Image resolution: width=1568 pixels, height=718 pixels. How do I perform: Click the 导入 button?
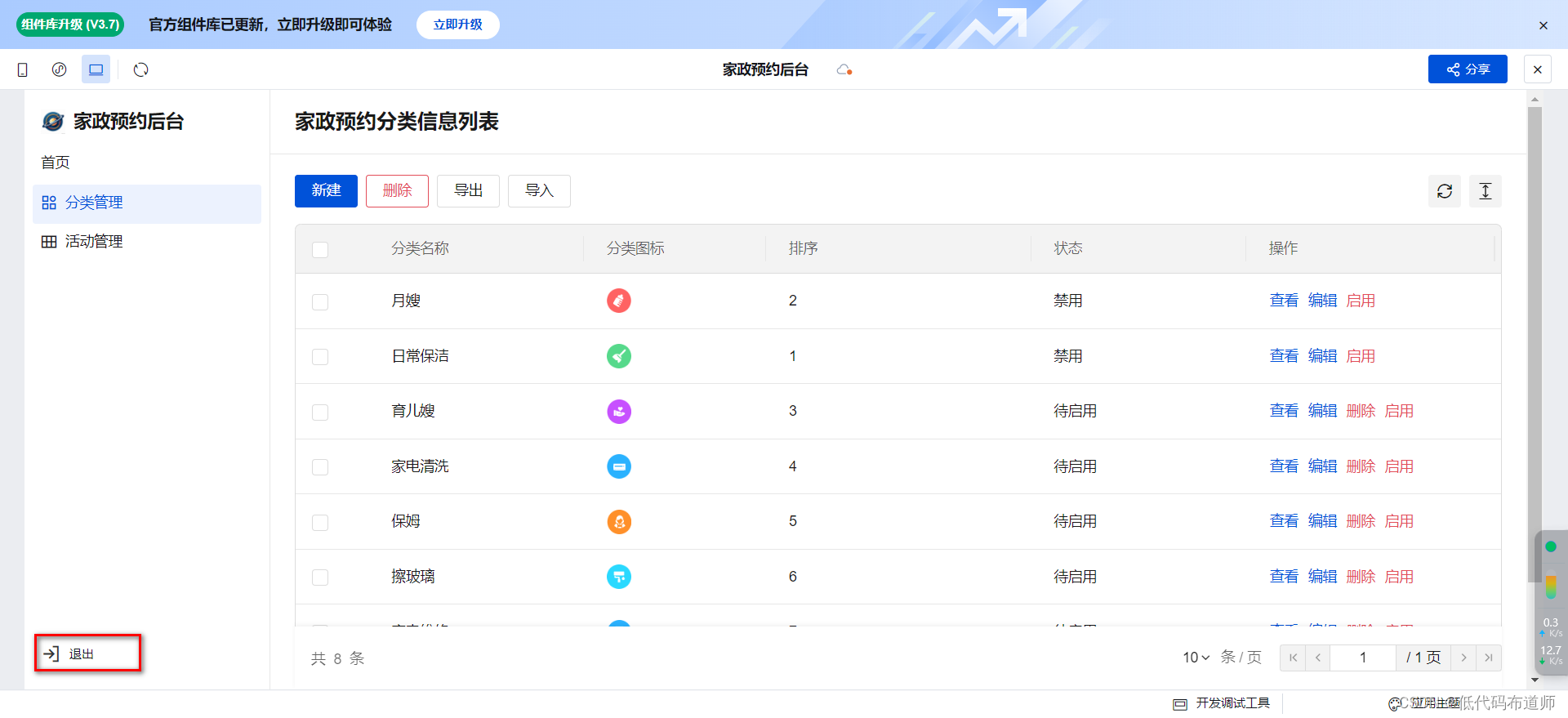click(x=539, y=191)
